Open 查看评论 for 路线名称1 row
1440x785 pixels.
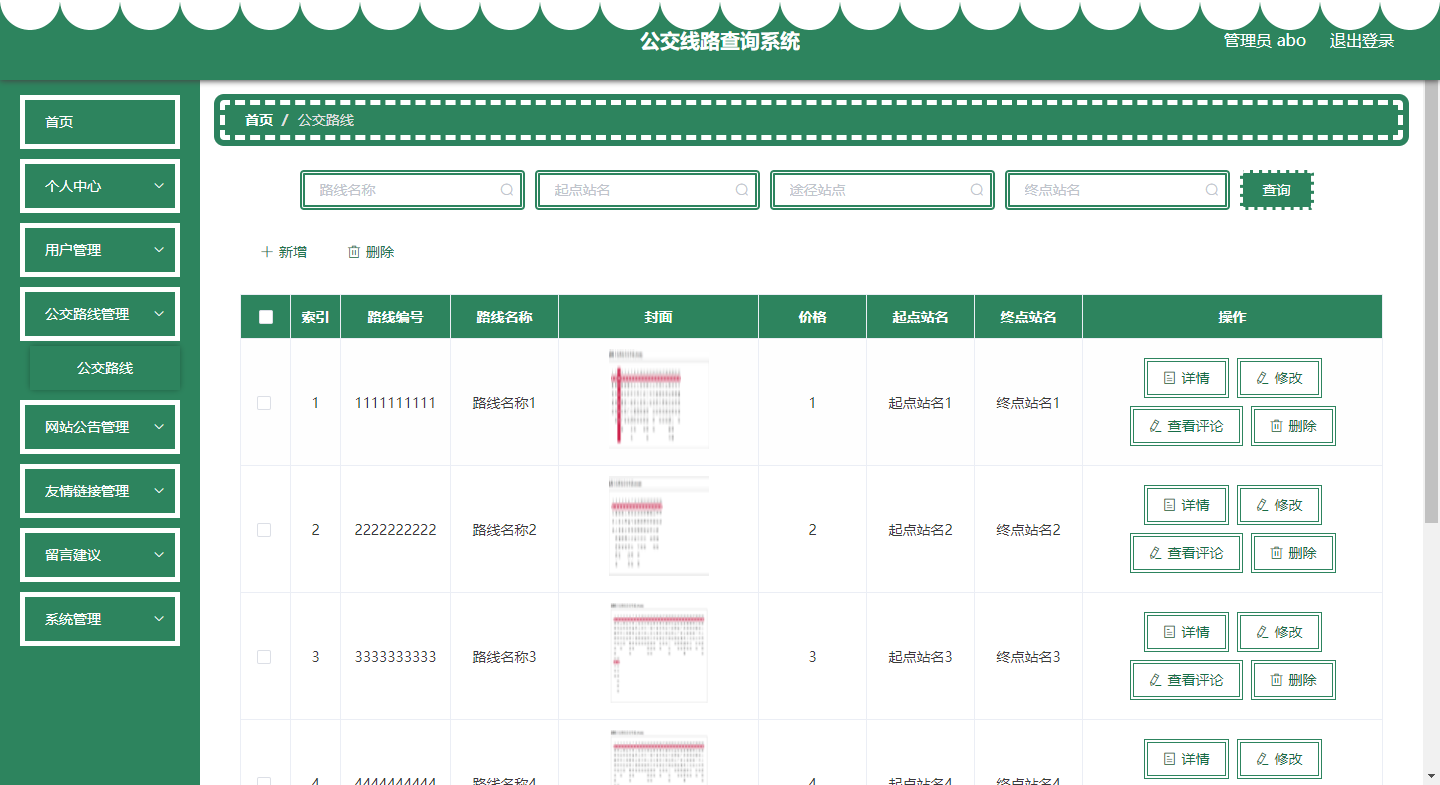(x=1186, y=426)
